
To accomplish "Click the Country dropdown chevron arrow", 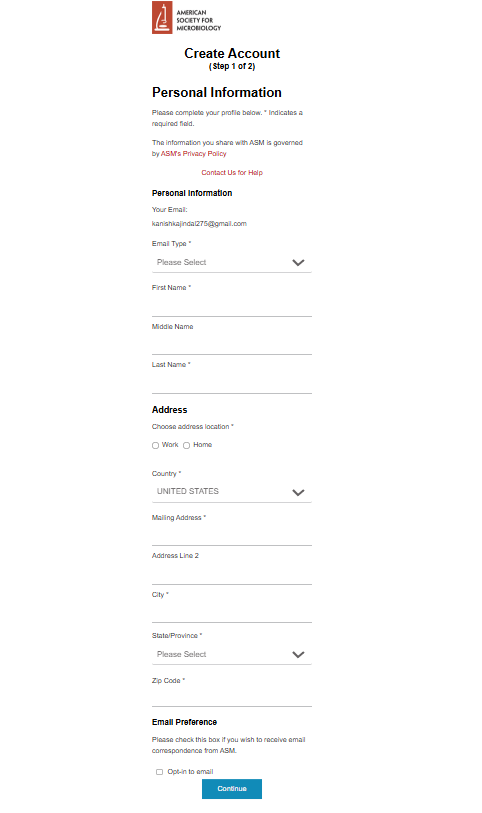I will click(298, 493).
